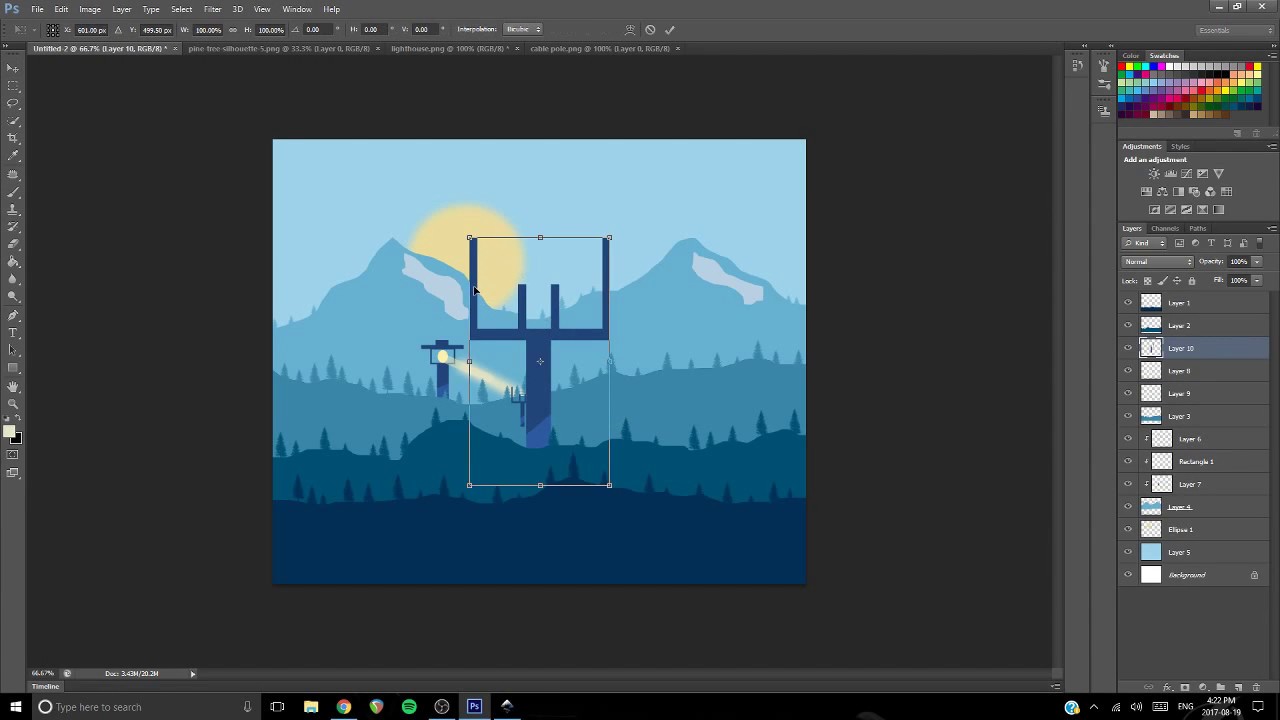The image size is (1280, 720).
Task: Select the Hand tool
Action: [x=13, y=387]
